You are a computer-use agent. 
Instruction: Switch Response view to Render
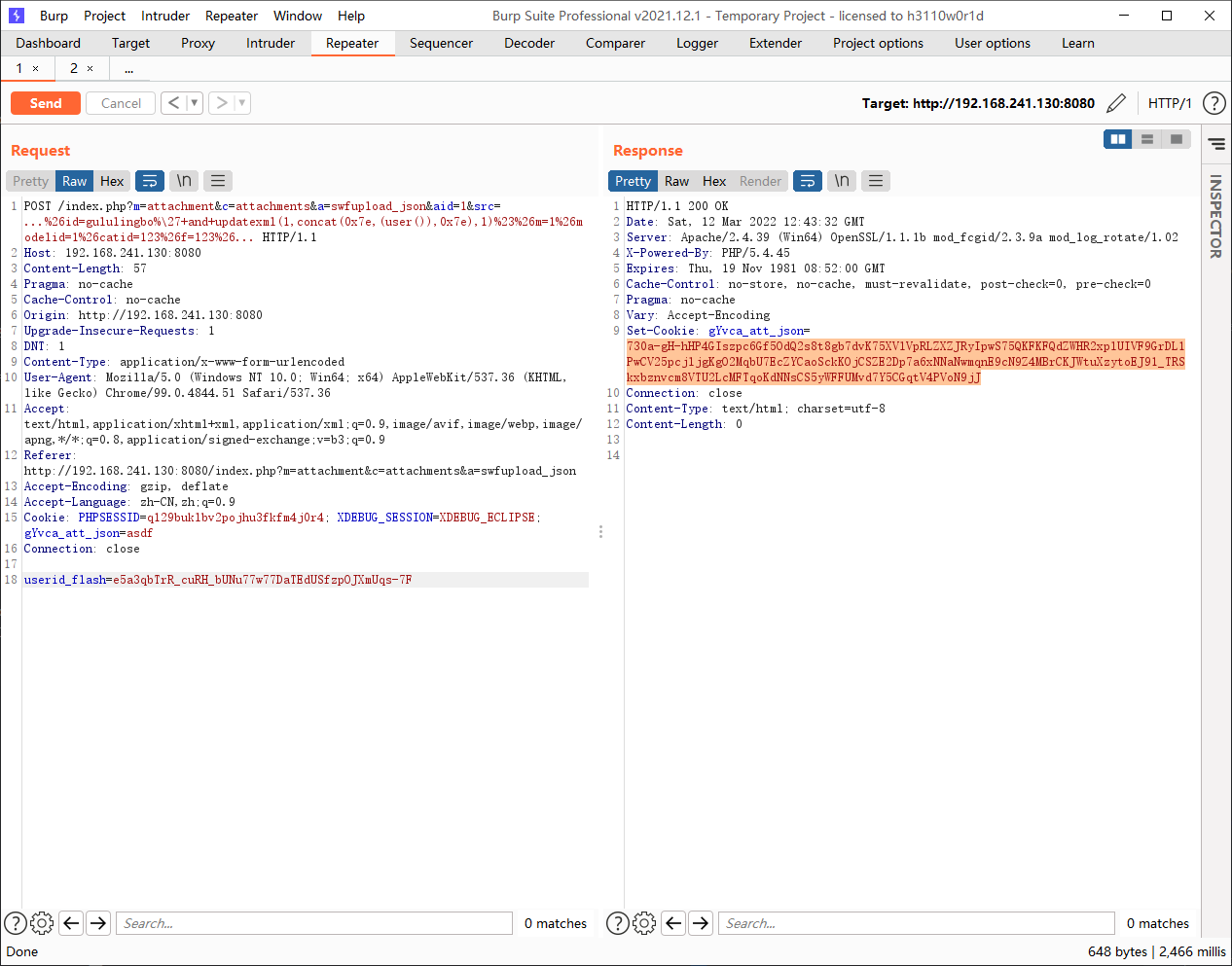tap(760, 181)
